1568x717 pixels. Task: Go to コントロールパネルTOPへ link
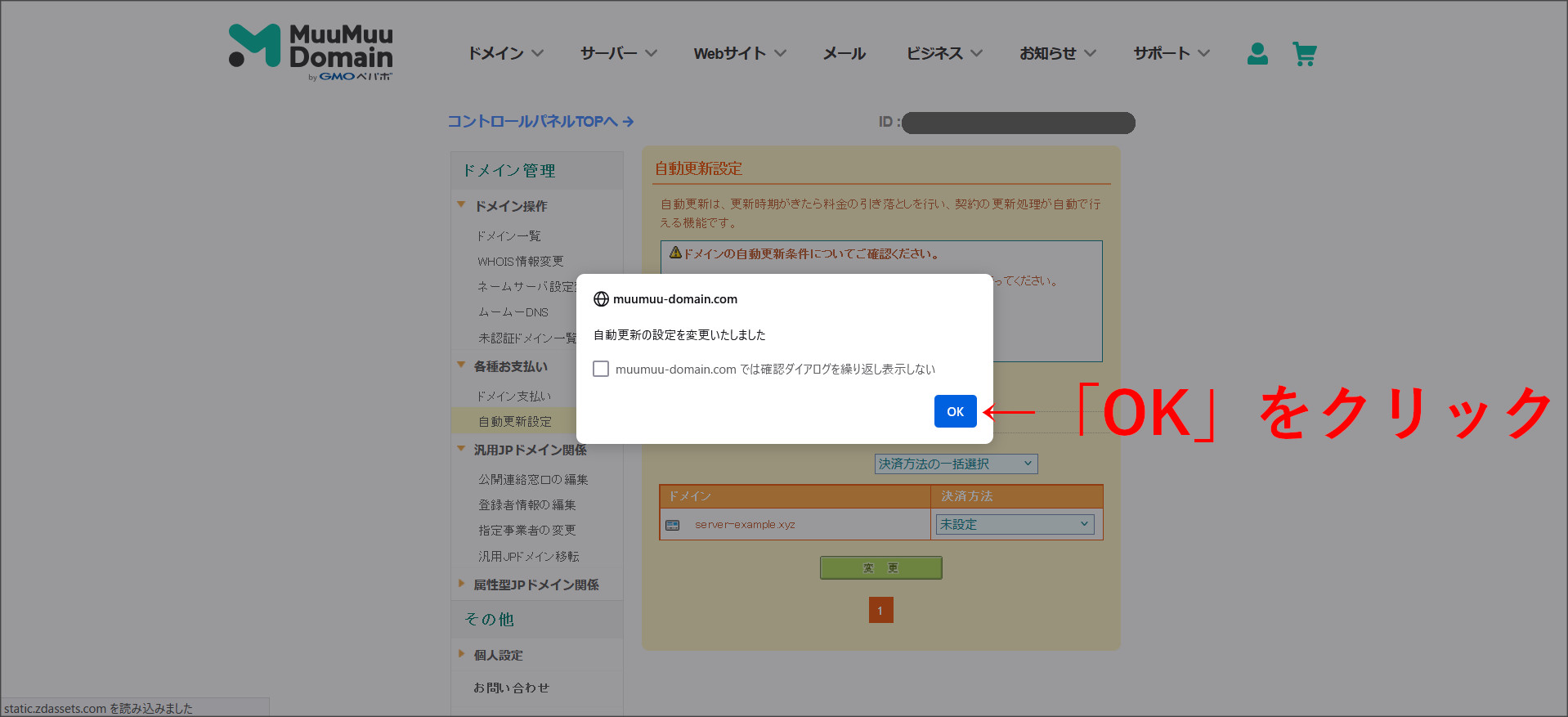point(540,121)
